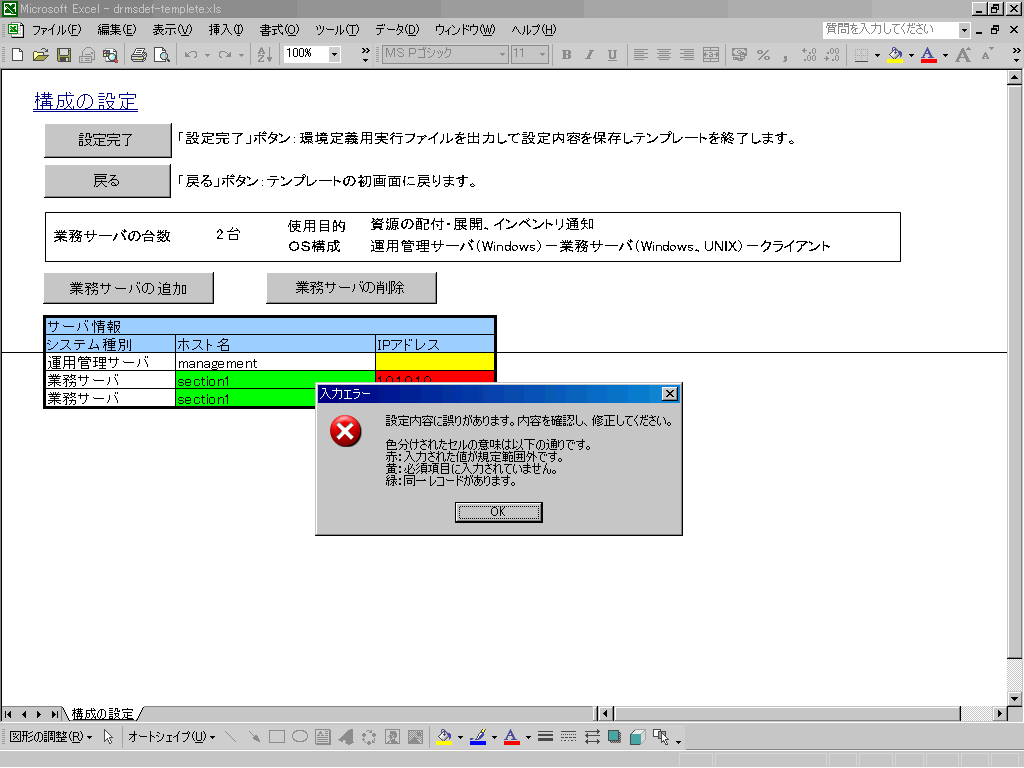Sort ascending with the A-Z icon

(264, 55)
